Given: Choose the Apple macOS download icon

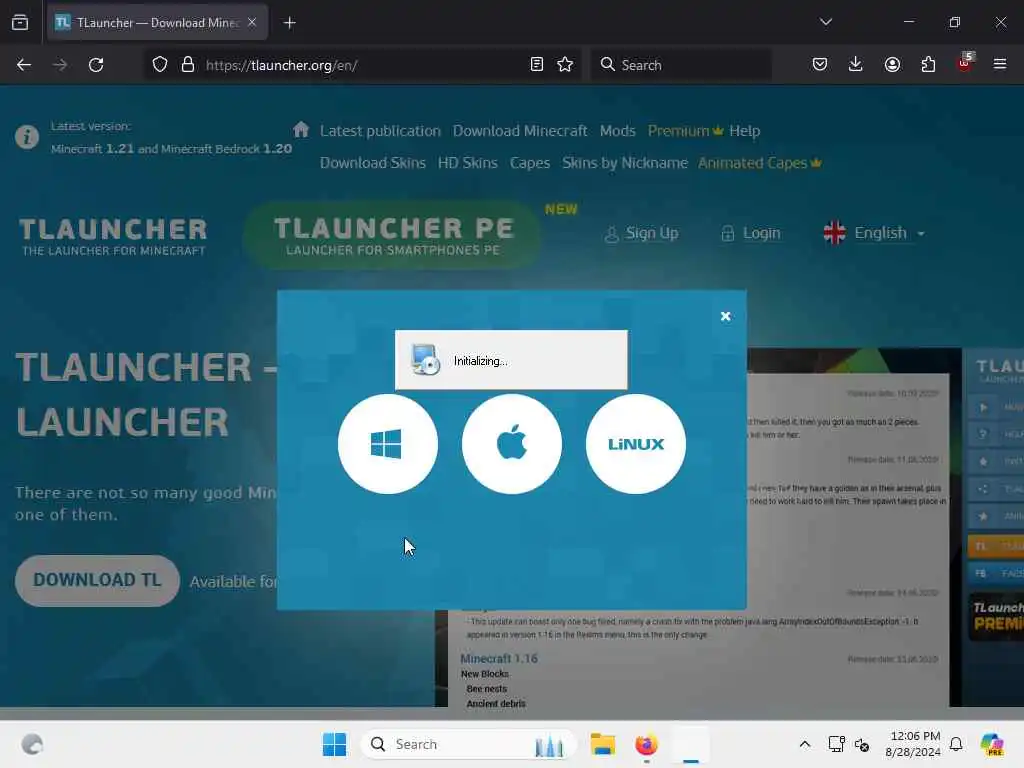Looking at the screenshot, I should (511, 444).
